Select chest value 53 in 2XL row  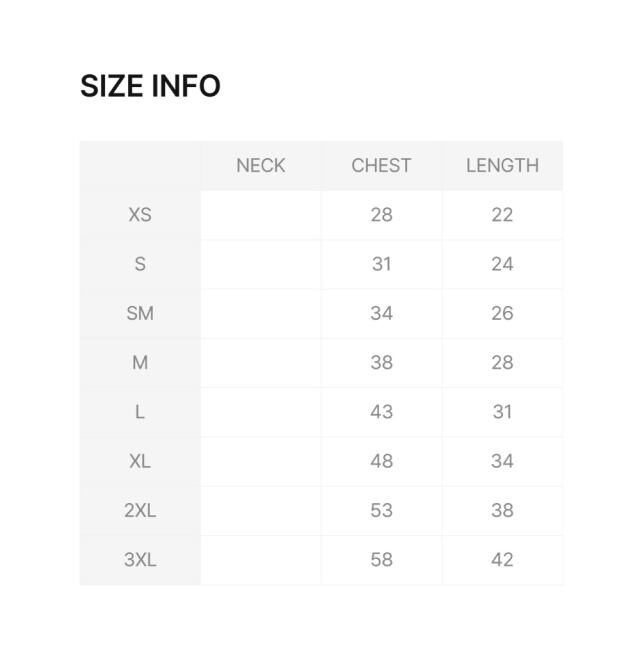click(381, 510)
